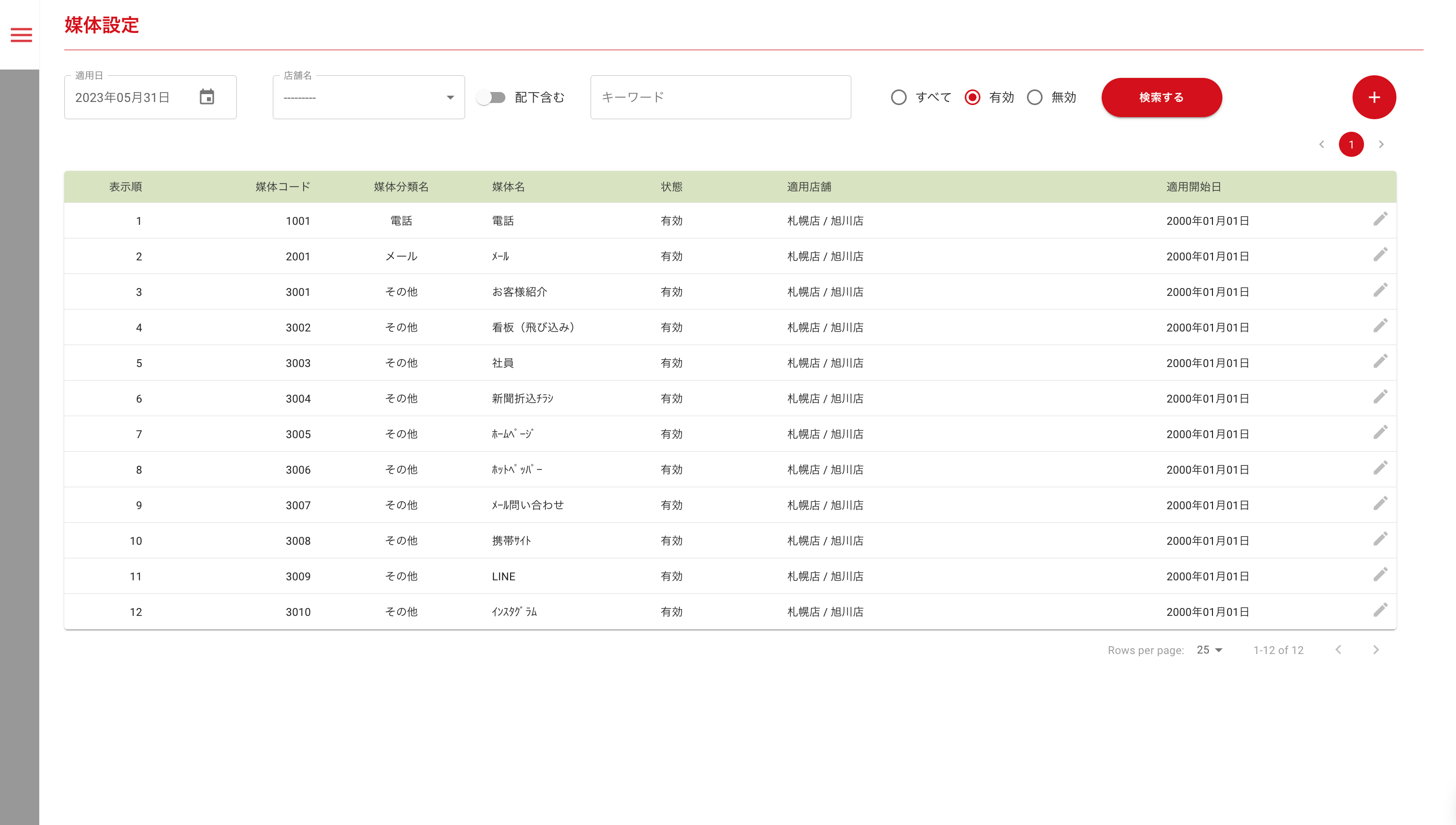This screenshot has width=1456, height=825.
Task: Select the 無効 radio button
Action: [1034, 97]
